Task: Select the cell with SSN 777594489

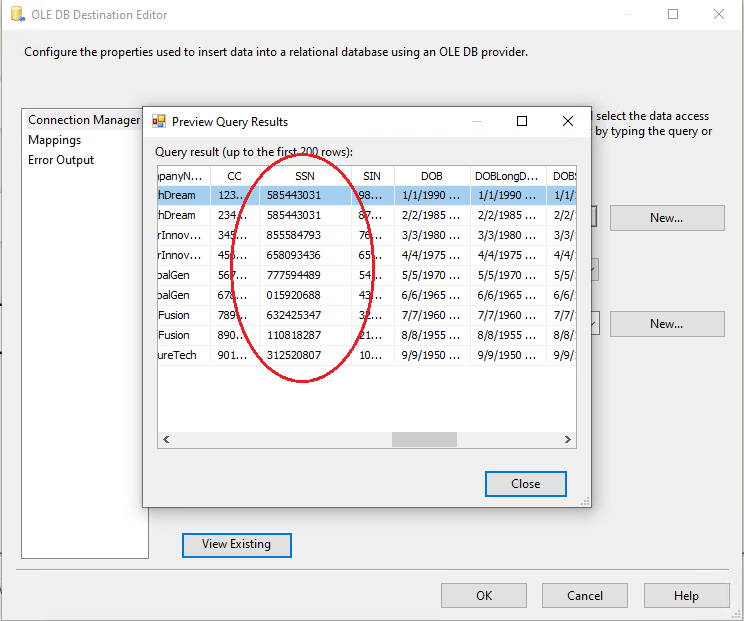Action: click(x=294, y=275)
